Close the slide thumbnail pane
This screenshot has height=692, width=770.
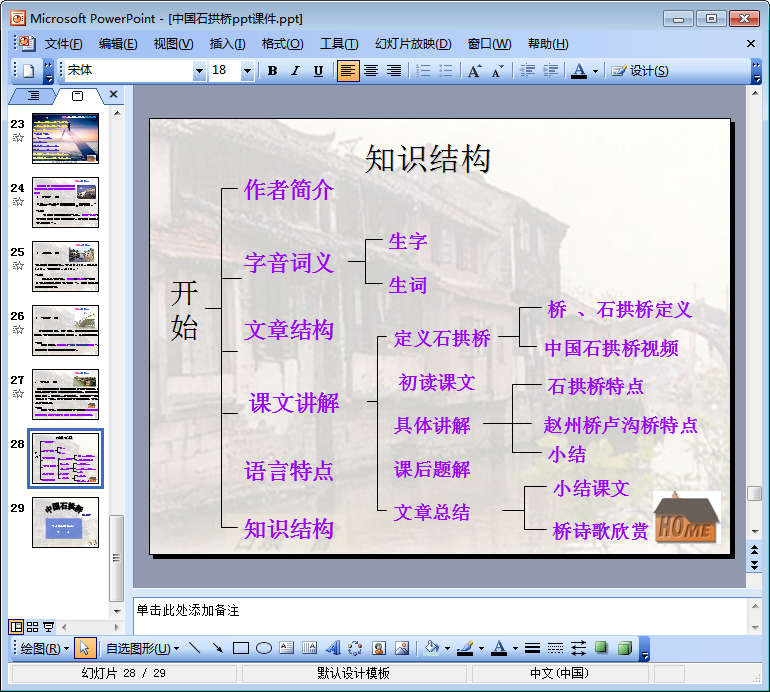(113, 94)
